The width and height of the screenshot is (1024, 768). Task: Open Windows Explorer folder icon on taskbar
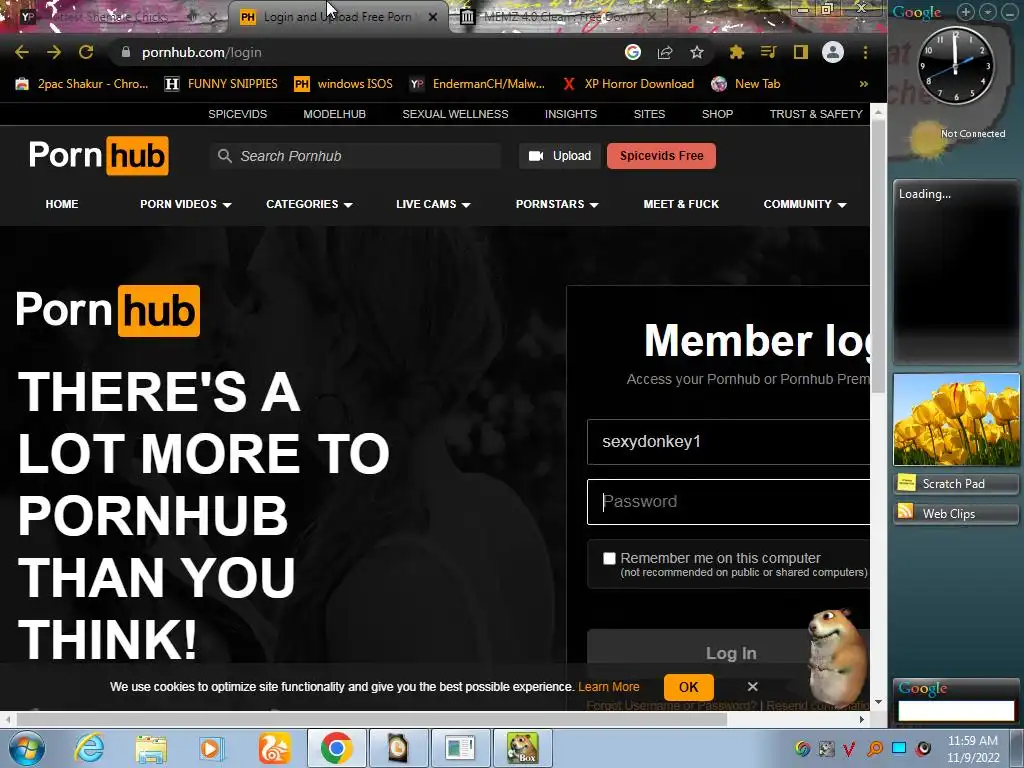pyautogui.click(x=151, y=748)
